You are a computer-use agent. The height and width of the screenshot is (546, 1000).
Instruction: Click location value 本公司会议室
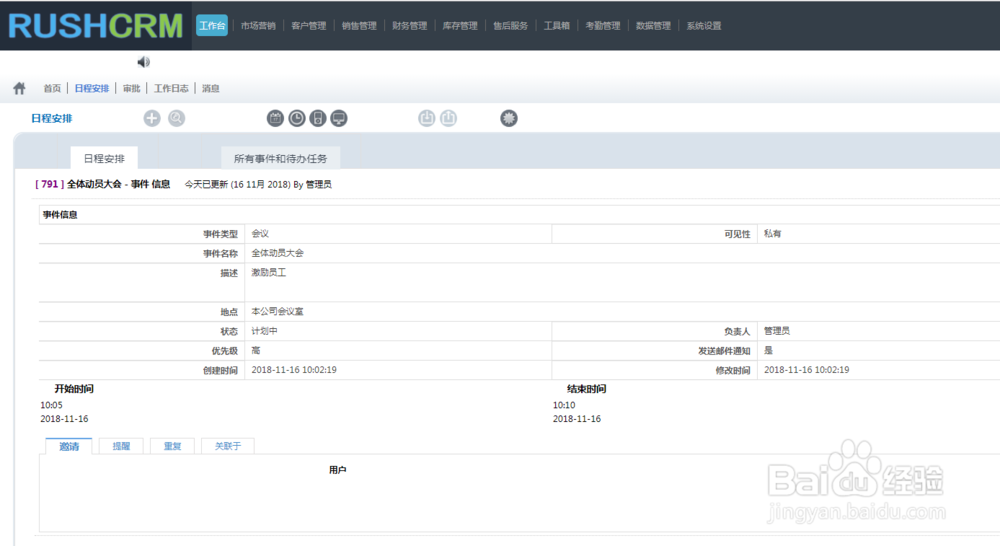277,311
